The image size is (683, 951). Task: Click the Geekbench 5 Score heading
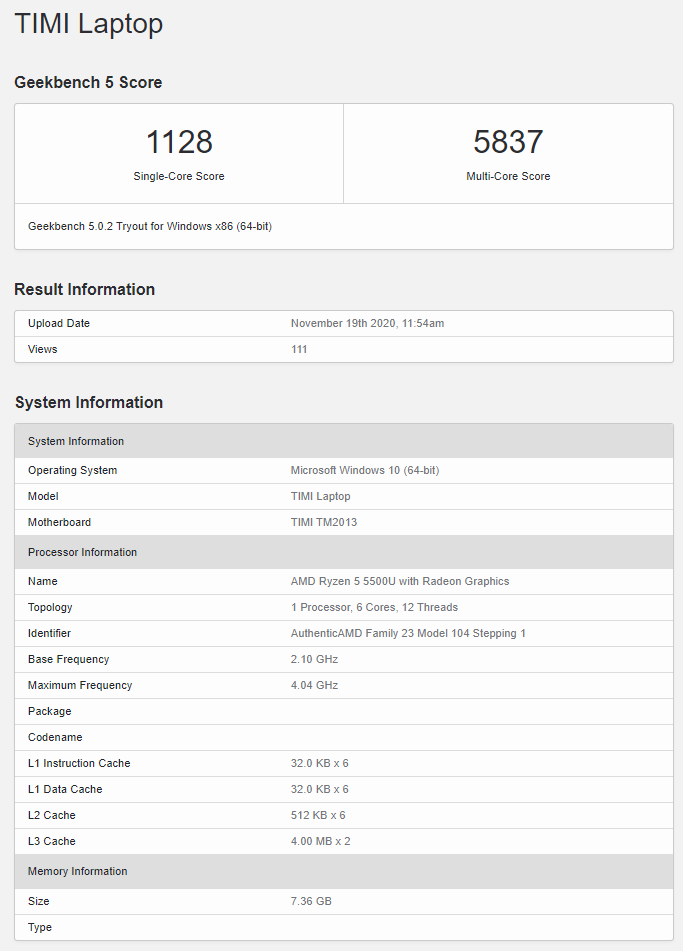click(88, 82)
